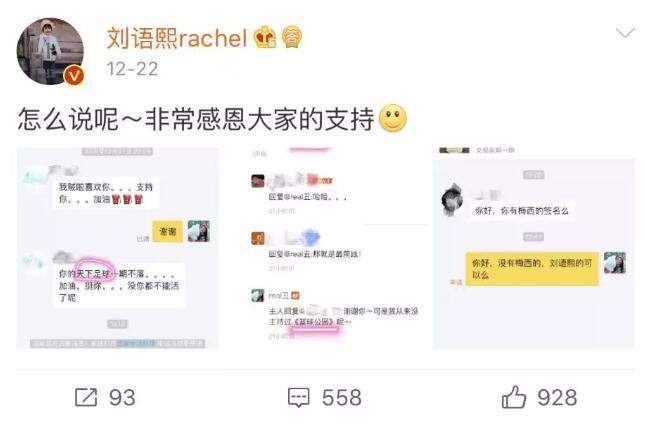Open the first chat screenshot image

coord(118,249)
